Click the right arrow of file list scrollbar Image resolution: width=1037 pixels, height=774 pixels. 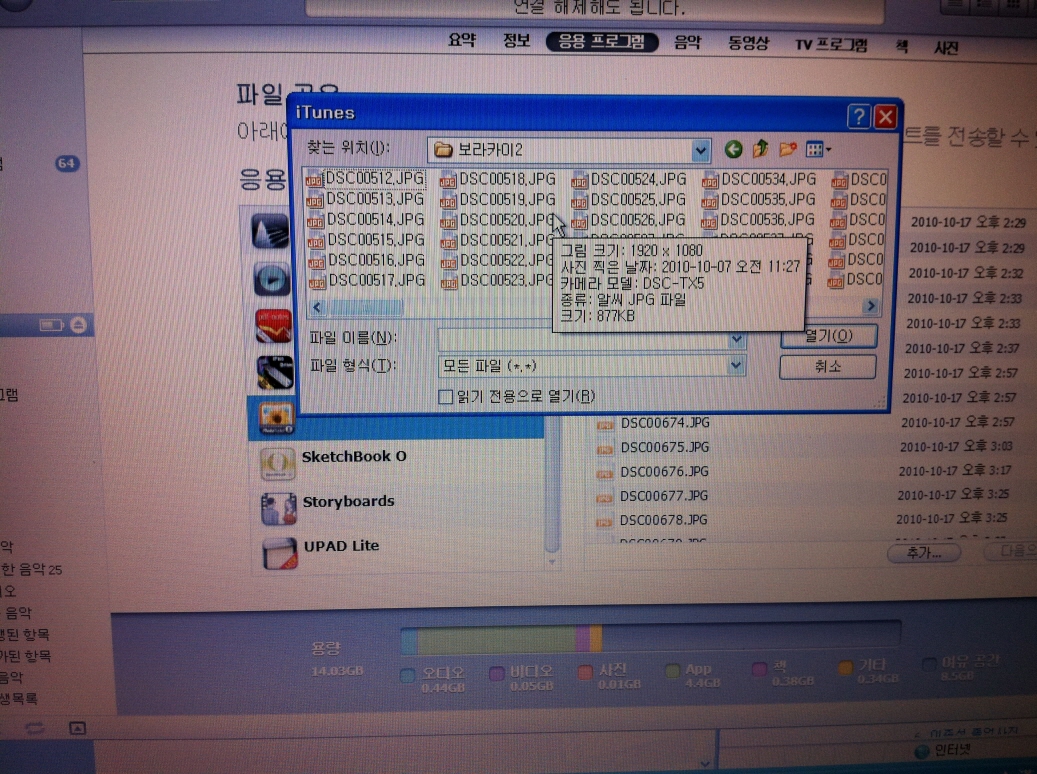coord(871,306)
